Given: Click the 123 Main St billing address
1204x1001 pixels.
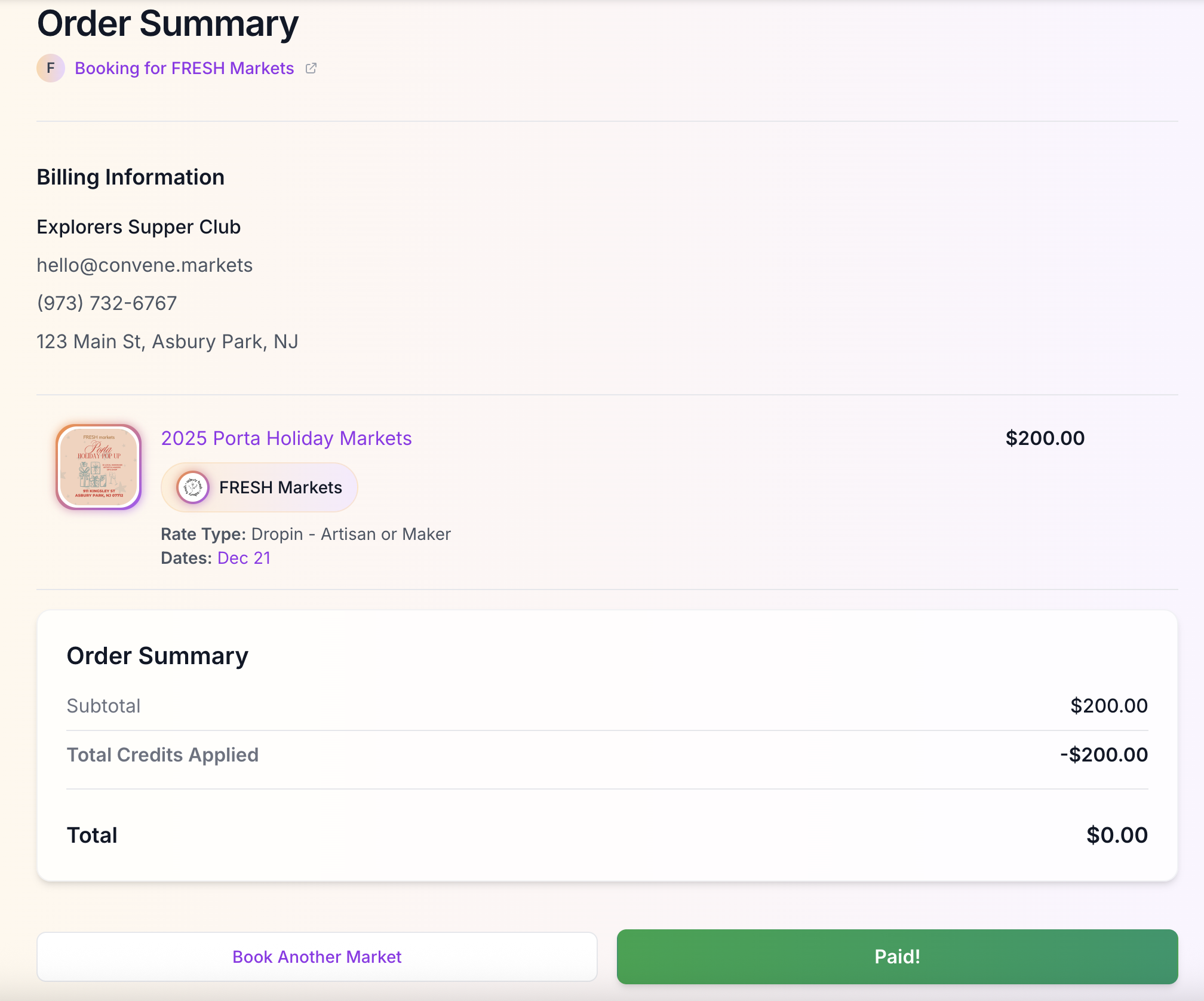Looking at the screenshot, I should click(167, 342).
